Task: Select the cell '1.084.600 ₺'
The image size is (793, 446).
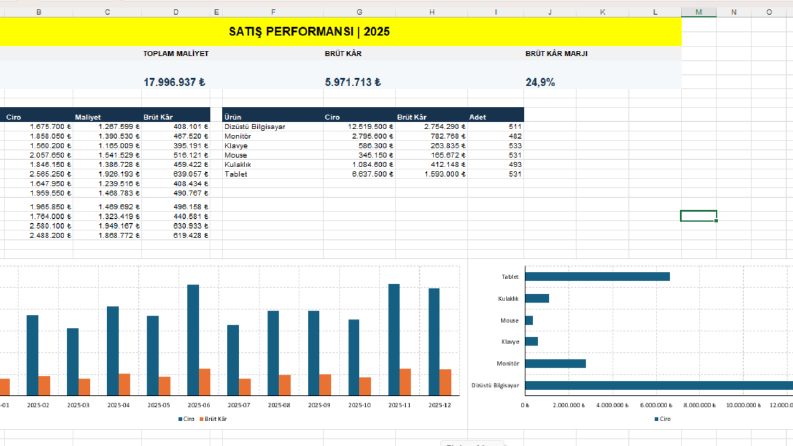Action: coord(359,164)
